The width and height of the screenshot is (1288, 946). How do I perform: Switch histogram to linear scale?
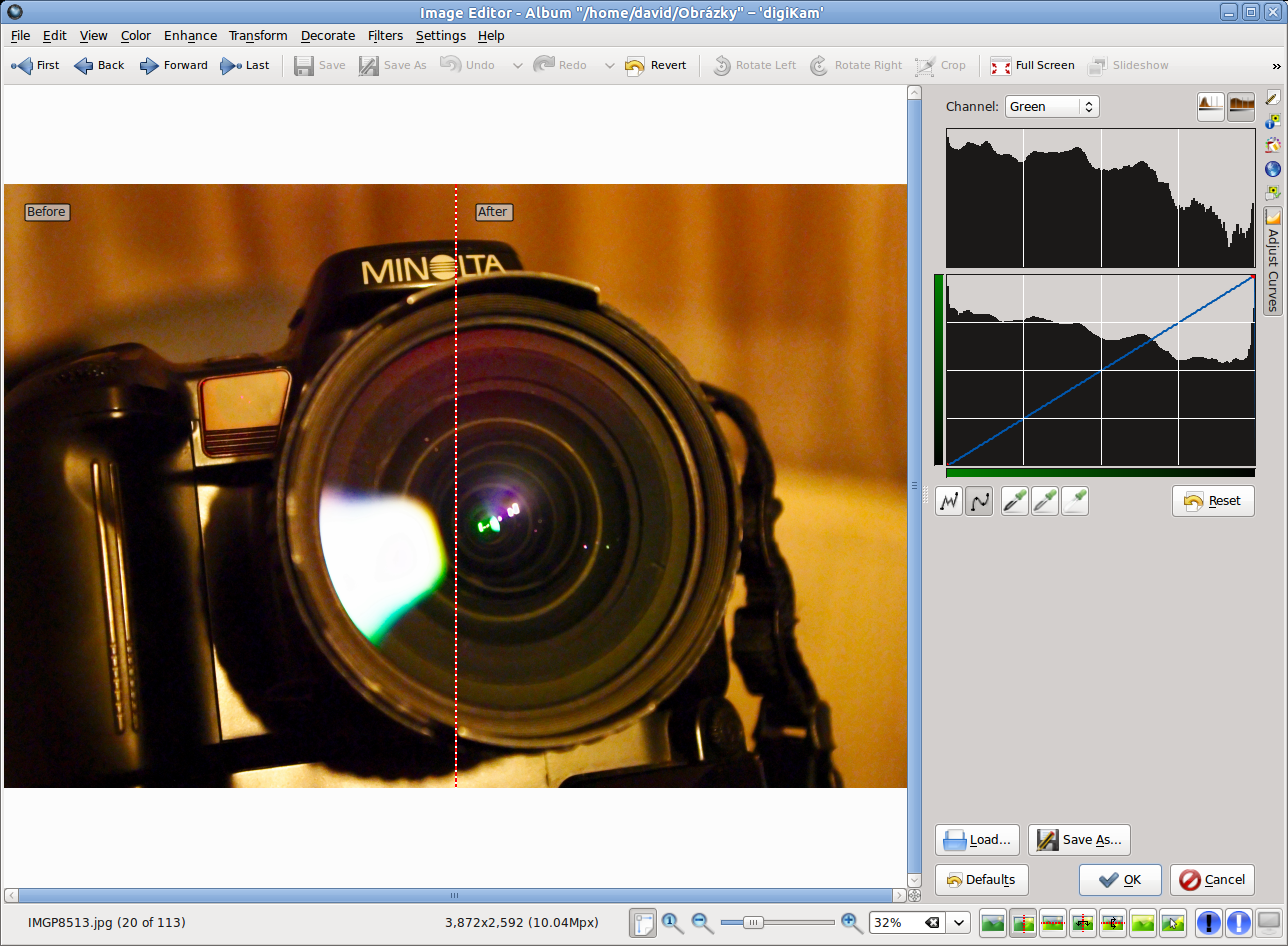pyautogui.click(x=1211, y=106)
